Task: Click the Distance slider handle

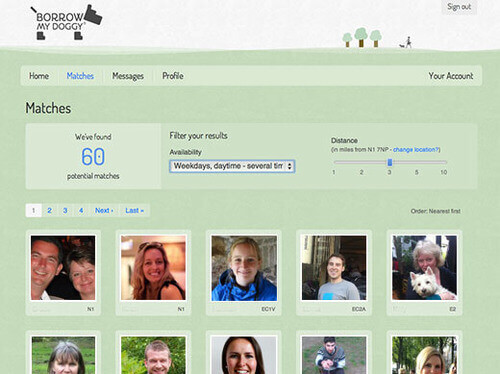Action: coord(390,162)
